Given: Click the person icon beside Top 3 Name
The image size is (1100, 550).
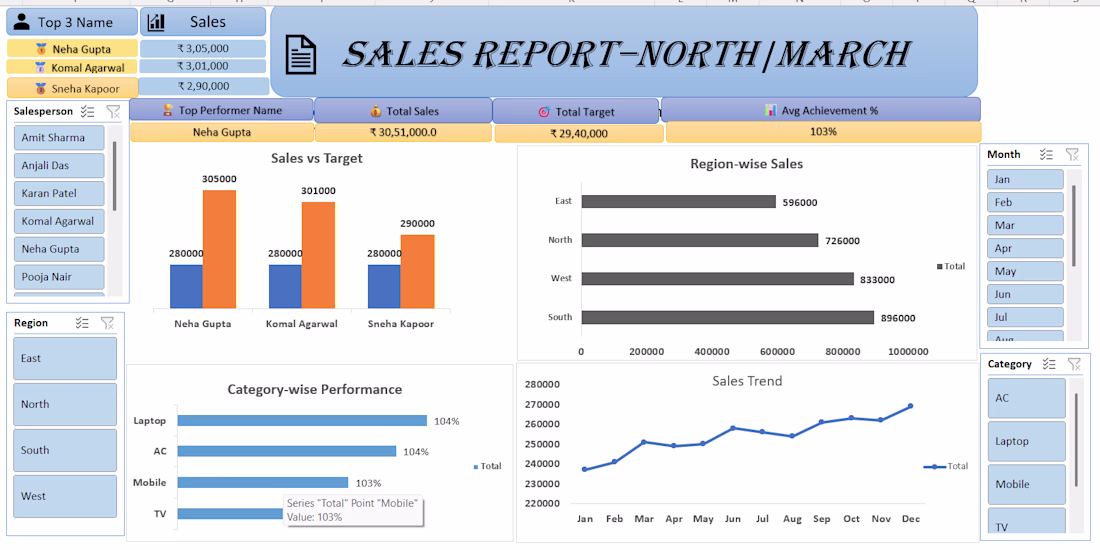Looking at the screenshot, I should (22, 22).
